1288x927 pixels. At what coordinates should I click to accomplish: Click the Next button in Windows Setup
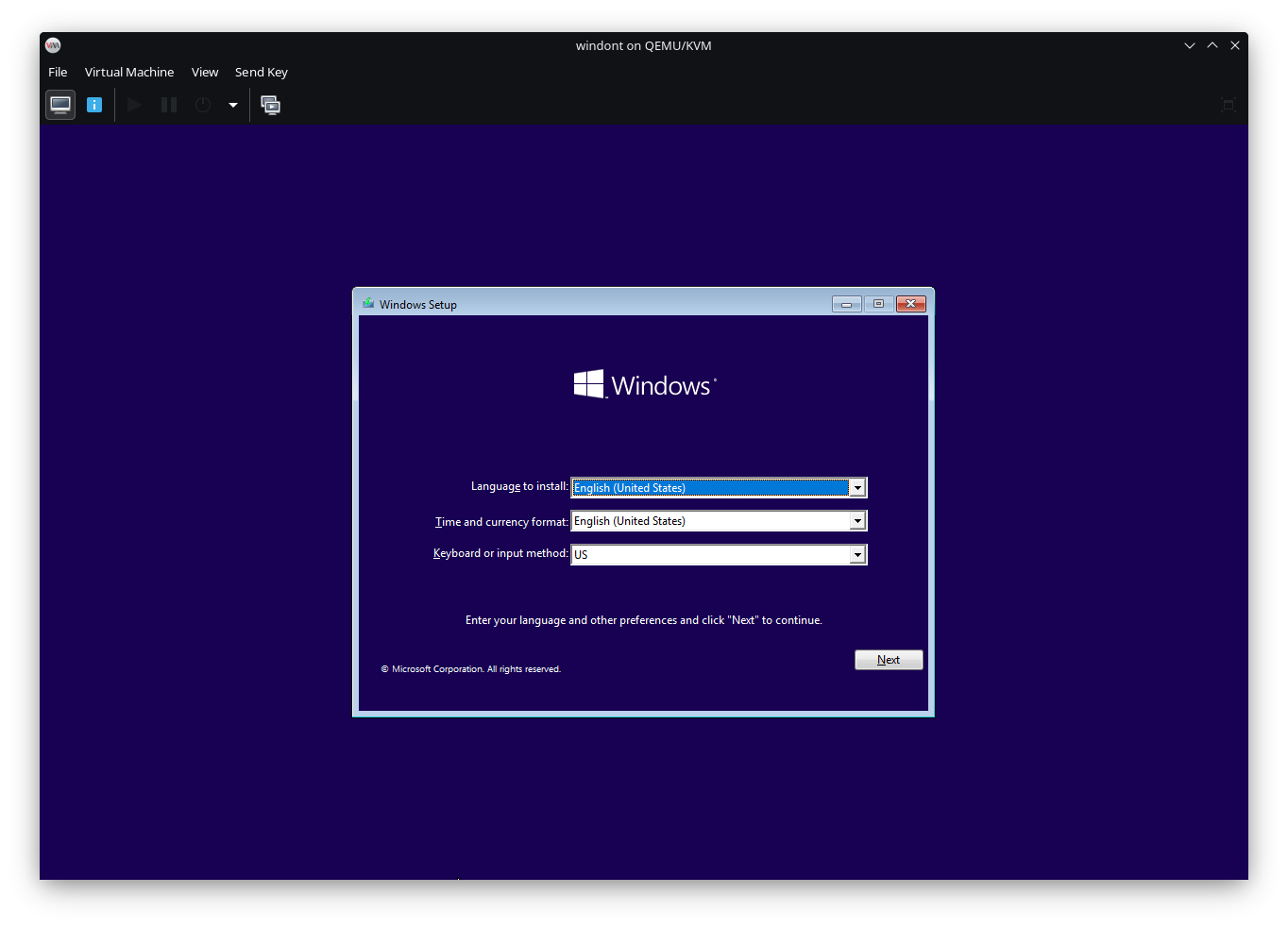coord(889,660)
